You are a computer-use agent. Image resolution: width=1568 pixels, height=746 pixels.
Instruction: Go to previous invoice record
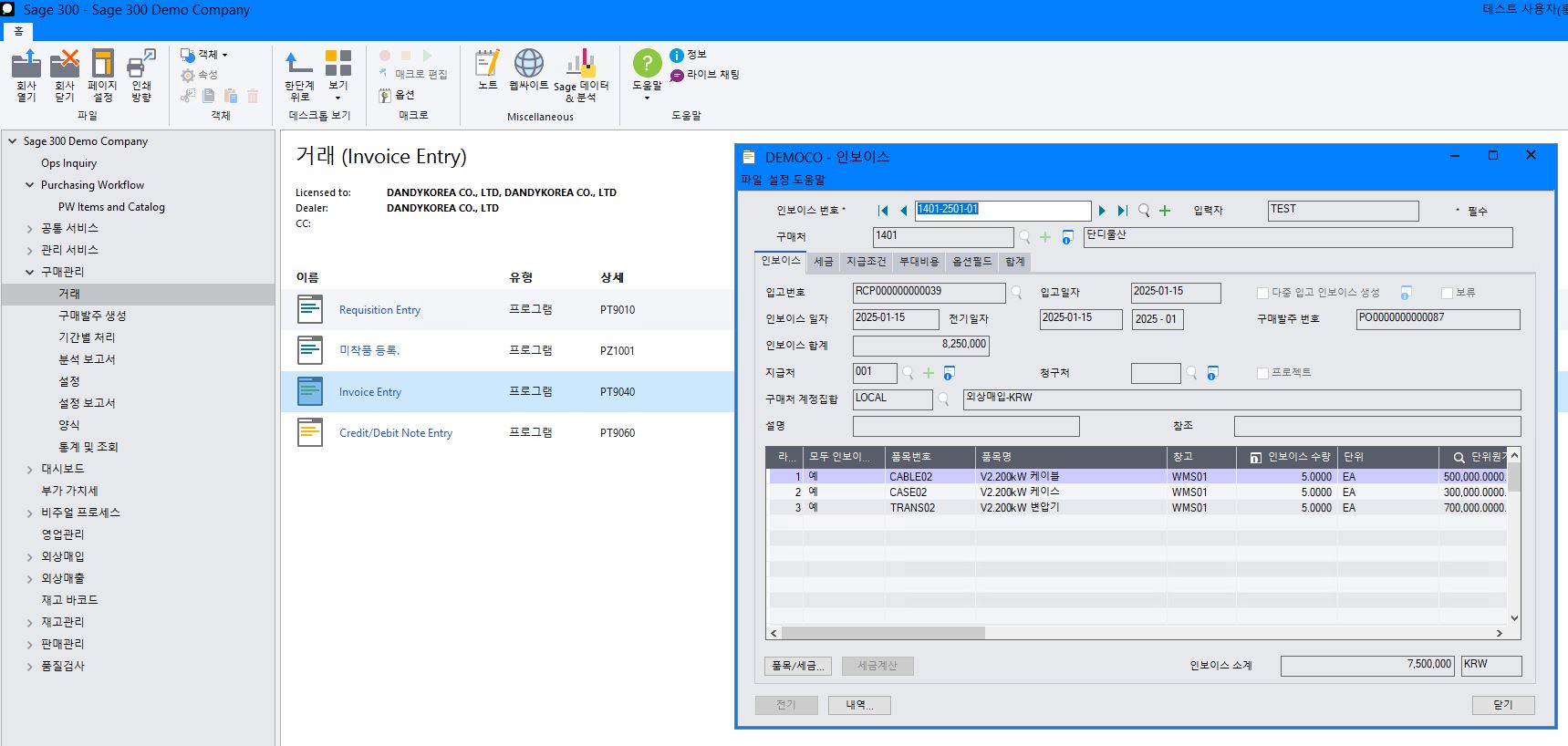[903, 211]
